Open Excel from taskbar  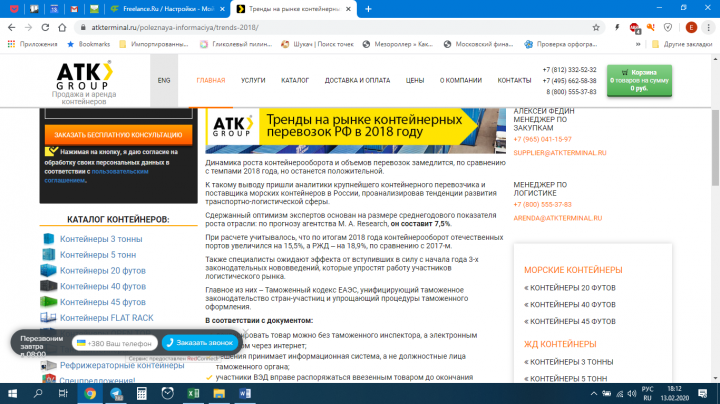[x=193, y=393]
